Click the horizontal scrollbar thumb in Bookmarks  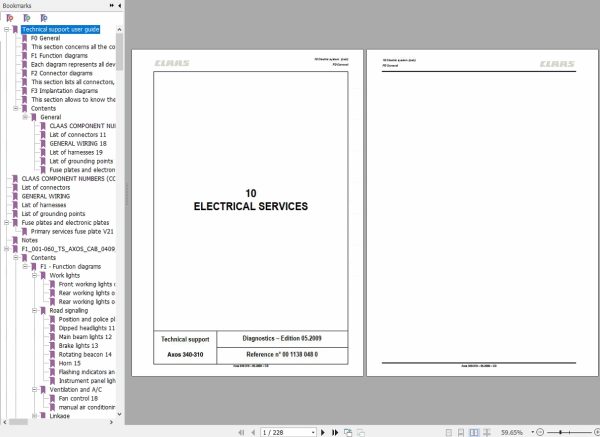tap(18, 422)
